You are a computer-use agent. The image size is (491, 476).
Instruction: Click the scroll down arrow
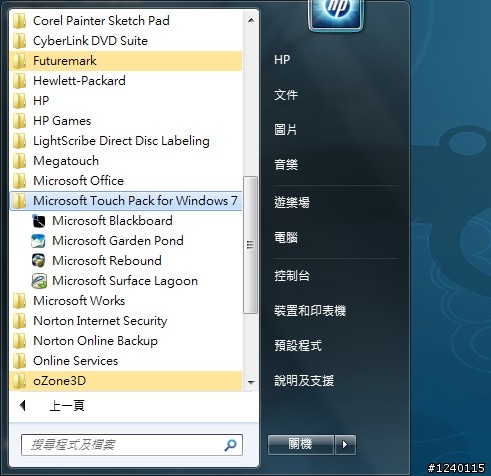(251, 382)
